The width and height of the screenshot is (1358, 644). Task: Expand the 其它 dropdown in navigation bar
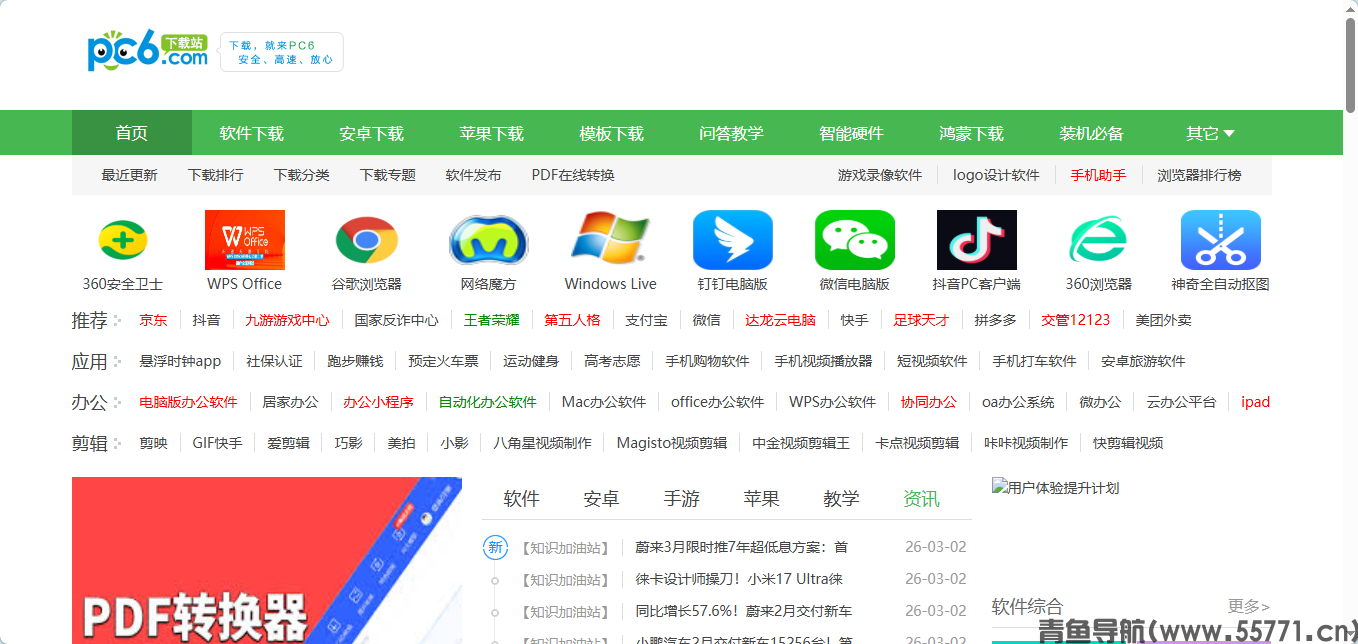pos(1211,133)
